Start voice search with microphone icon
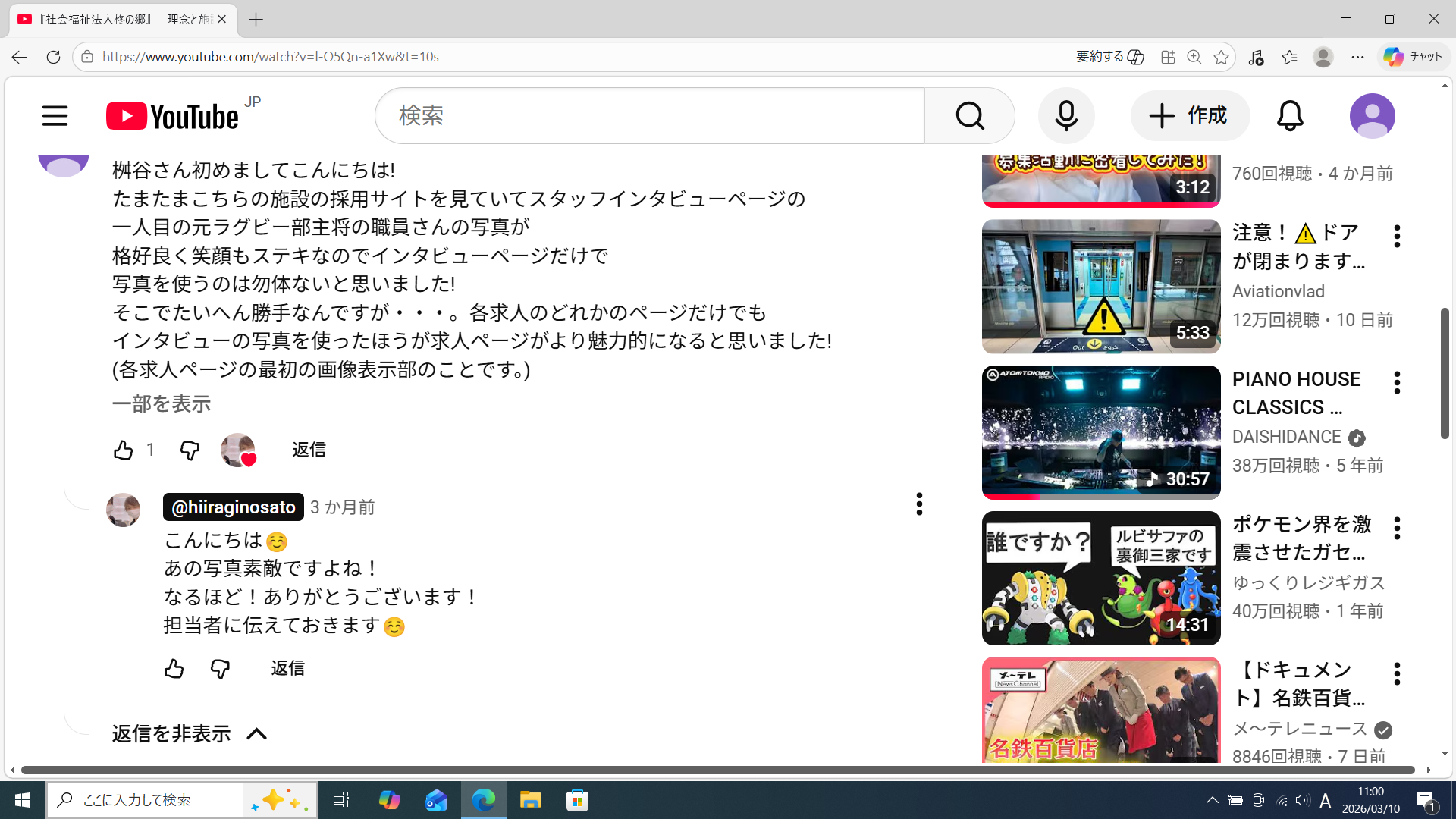 click(x=1065, y=116)
